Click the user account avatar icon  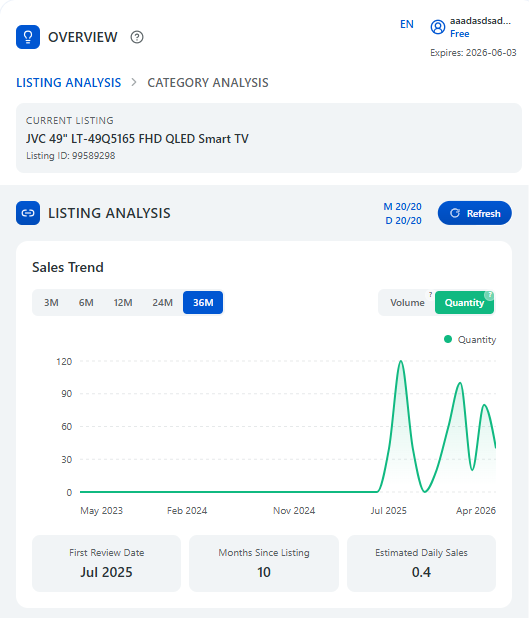click(x=438, y=27)
